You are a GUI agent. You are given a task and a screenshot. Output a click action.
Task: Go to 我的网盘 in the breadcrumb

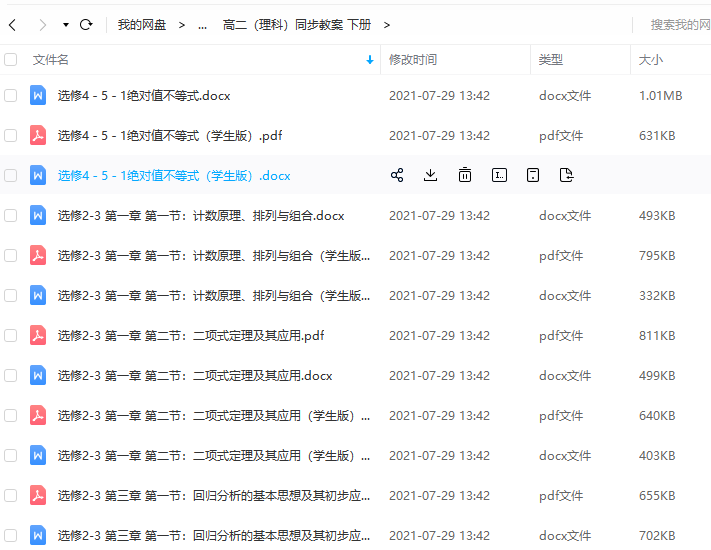click(x=142, y=24)
